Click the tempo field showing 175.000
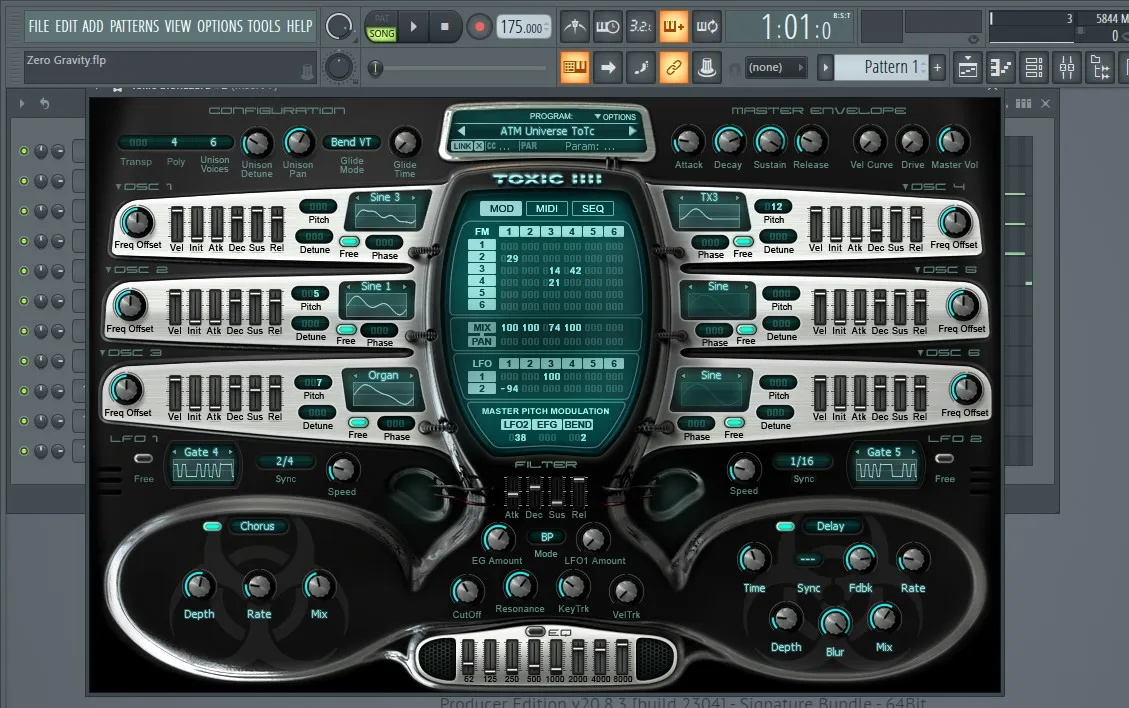The image size is (1129, 708). click(x=523, y=27)
